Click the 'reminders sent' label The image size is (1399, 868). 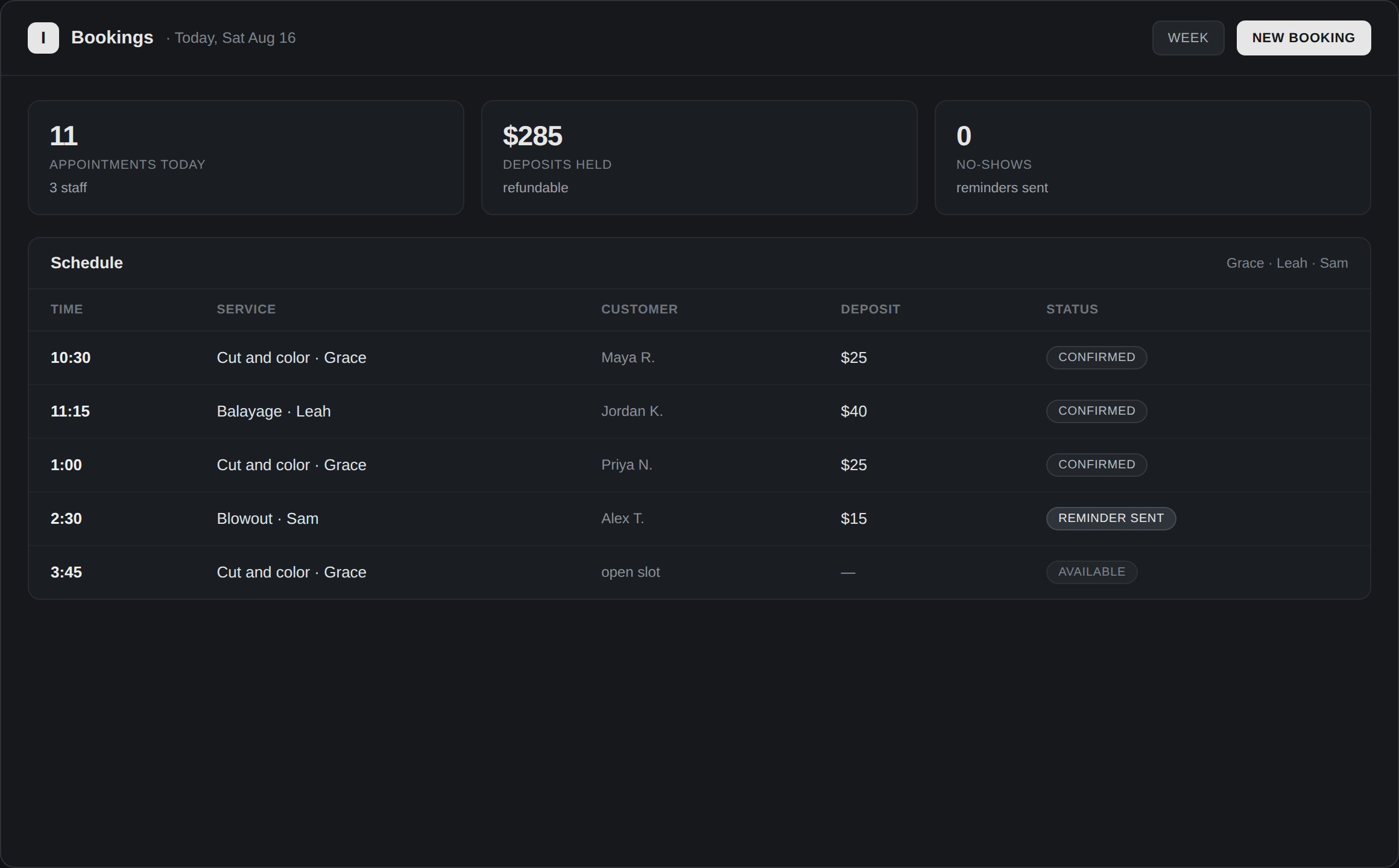coord(1002,187)
